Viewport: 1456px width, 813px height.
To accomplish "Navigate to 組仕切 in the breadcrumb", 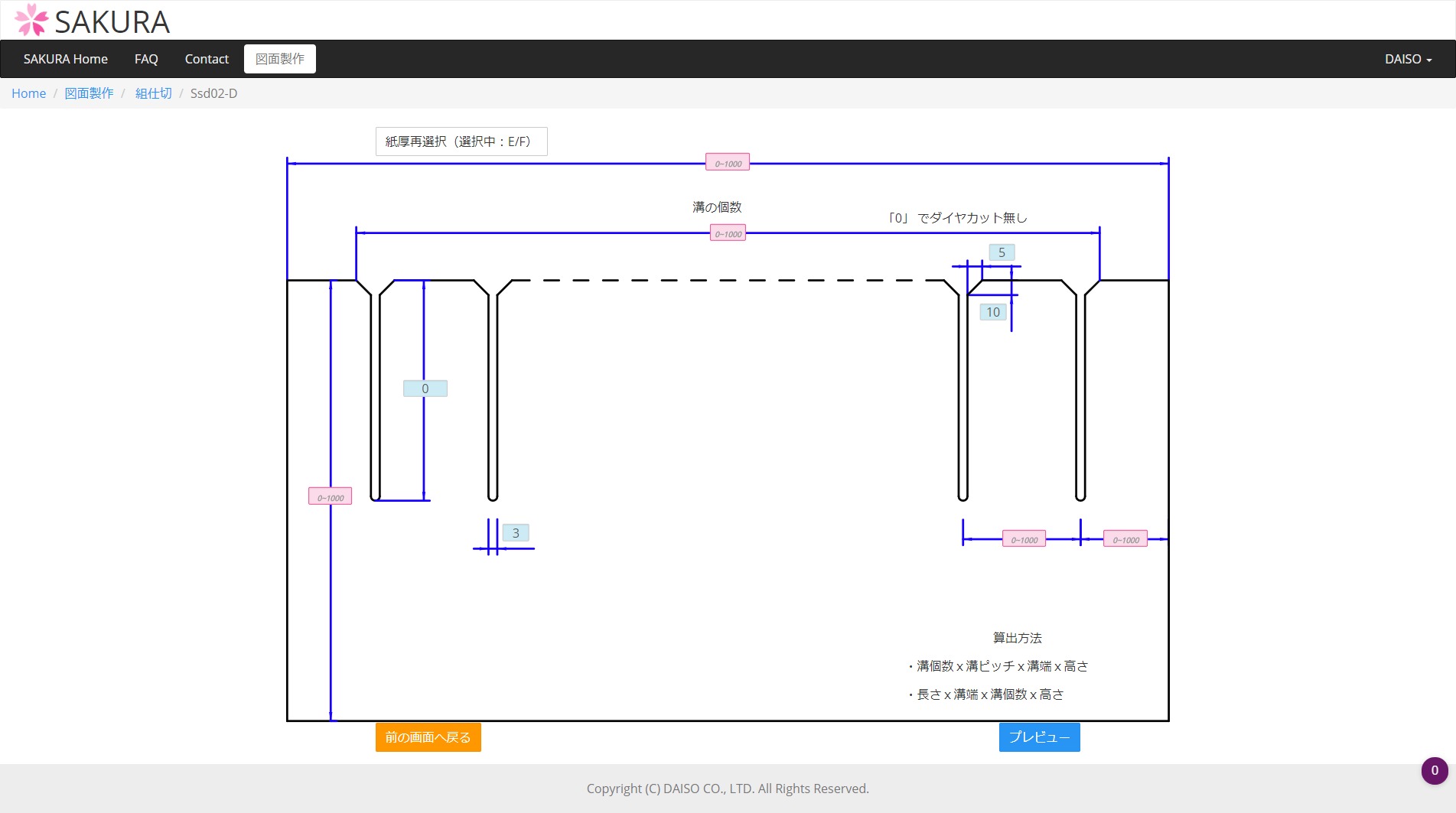I will tap(153, 93).
